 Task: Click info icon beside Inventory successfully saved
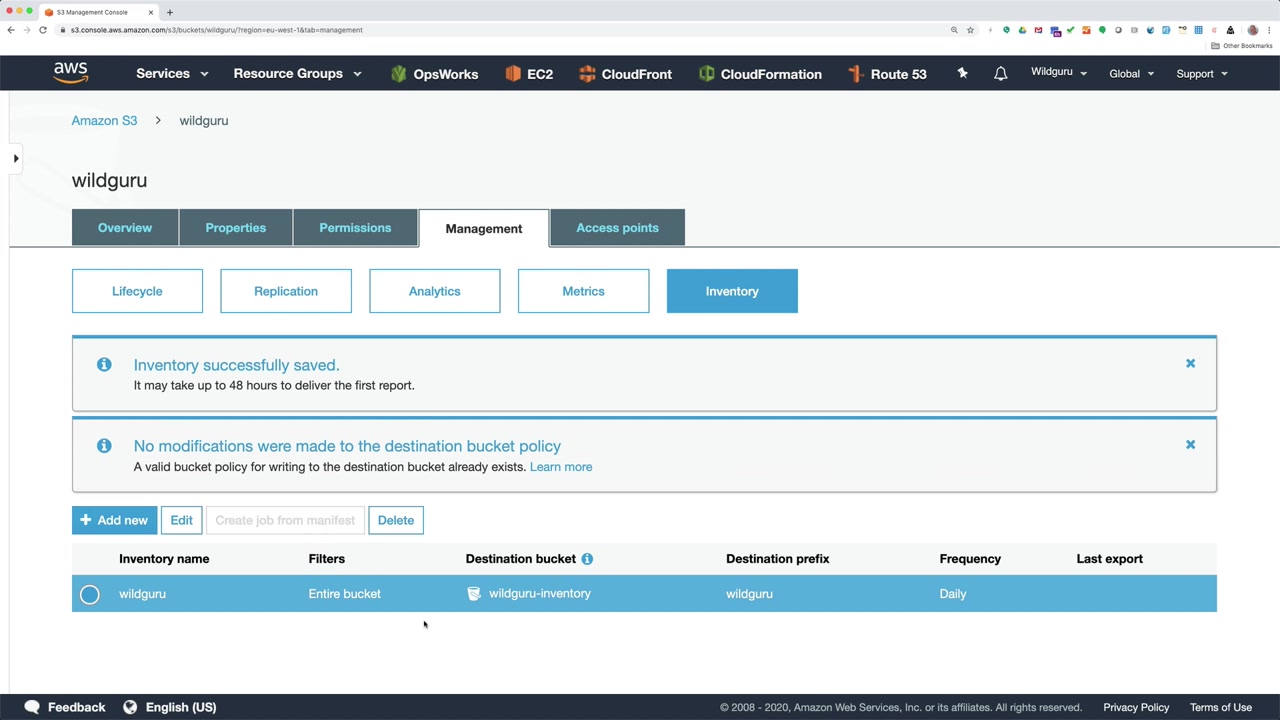(x=104, y=365)
